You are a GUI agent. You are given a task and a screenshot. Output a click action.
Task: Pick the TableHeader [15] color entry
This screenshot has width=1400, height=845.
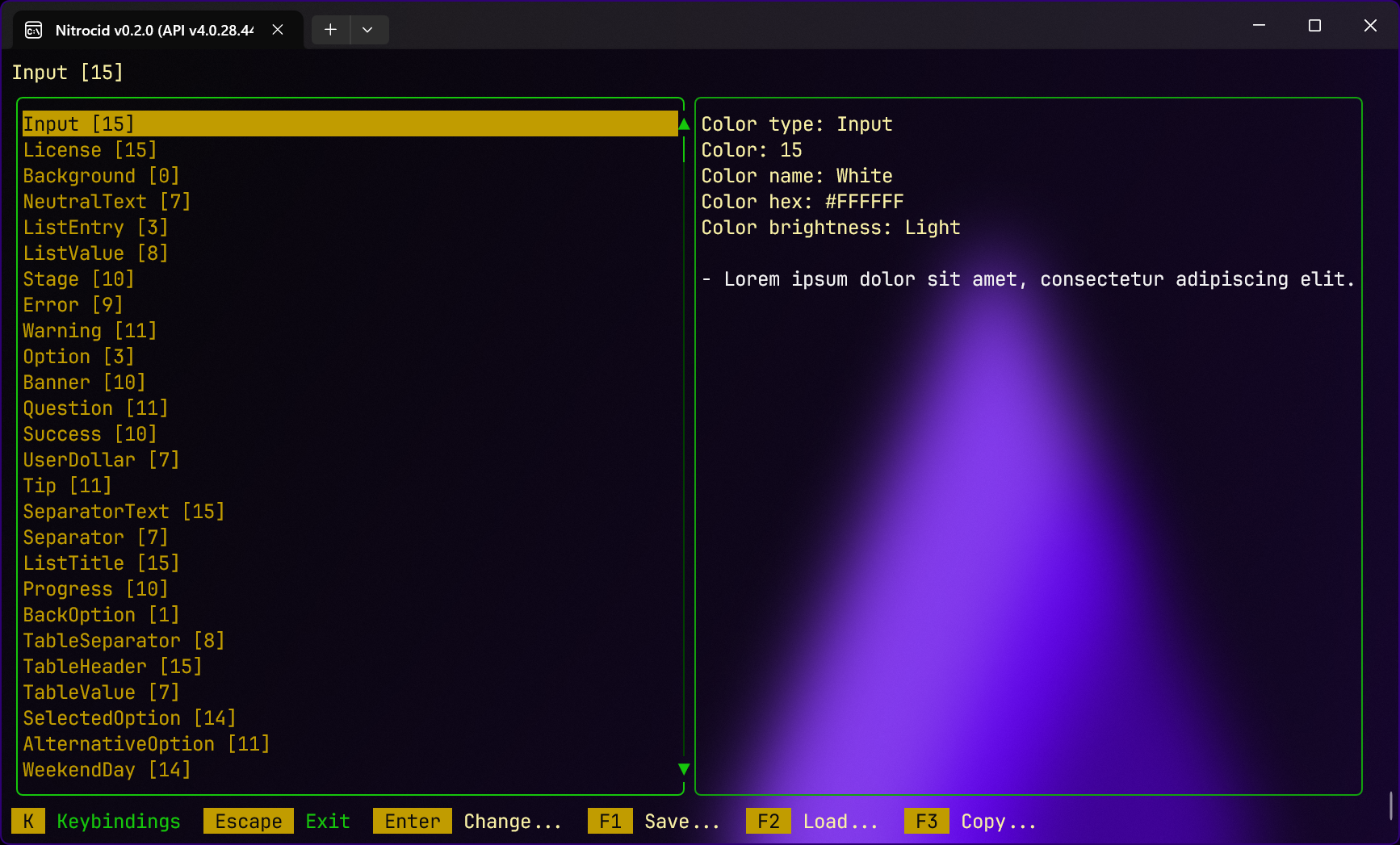point(112,667)
